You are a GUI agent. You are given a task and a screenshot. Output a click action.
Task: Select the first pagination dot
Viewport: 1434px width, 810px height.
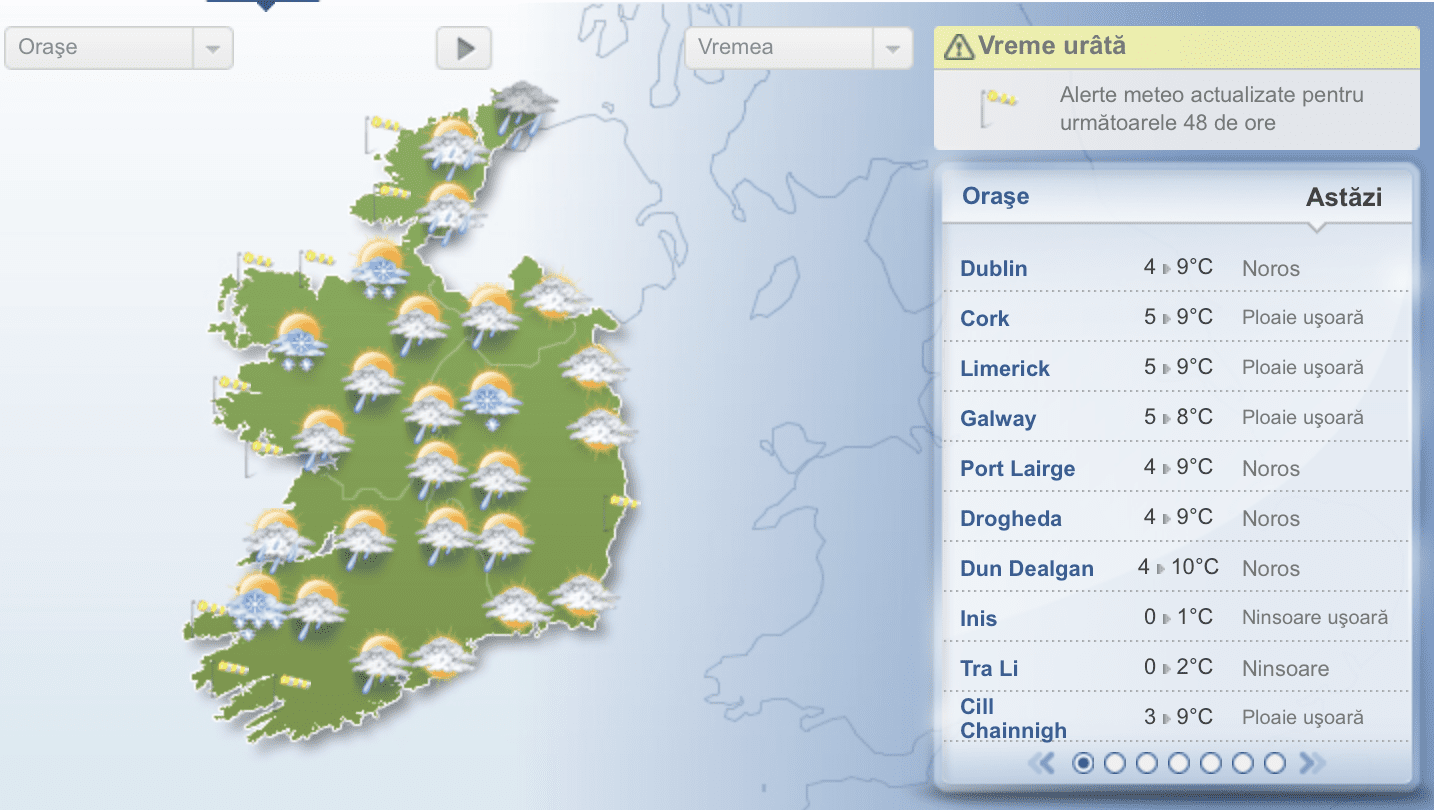point(1082,763)
